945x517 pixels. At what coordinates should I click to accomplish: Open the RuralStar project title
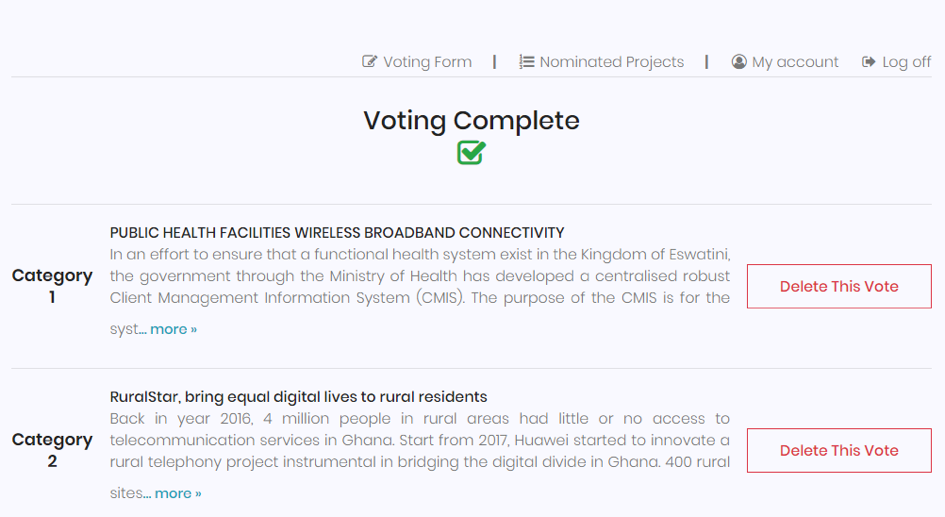298,397
